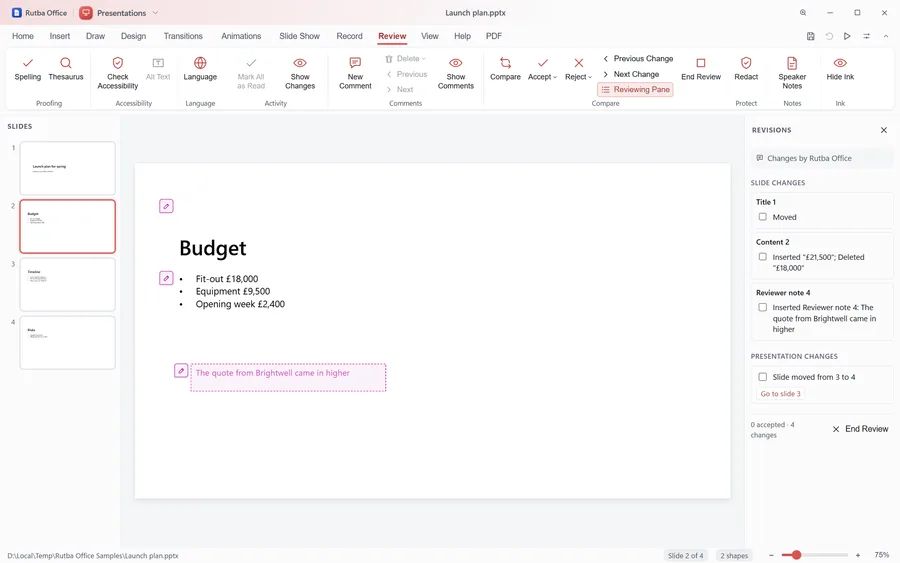Screen dimensions: 900x563
Task: Click the change marker beside Fit-out bullet
Action: [166, 278]
